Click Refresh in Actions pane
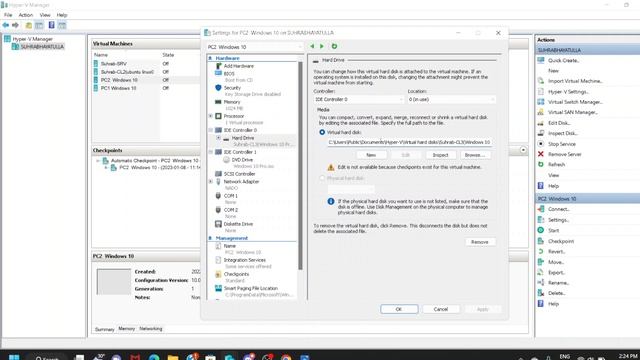The image size is (640, 360). point(556,164)
